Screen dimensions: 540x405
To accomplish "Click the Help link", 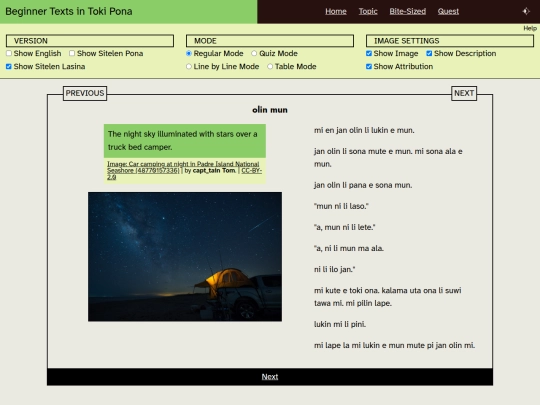I will pyautogui.click(x=530, y=28).
